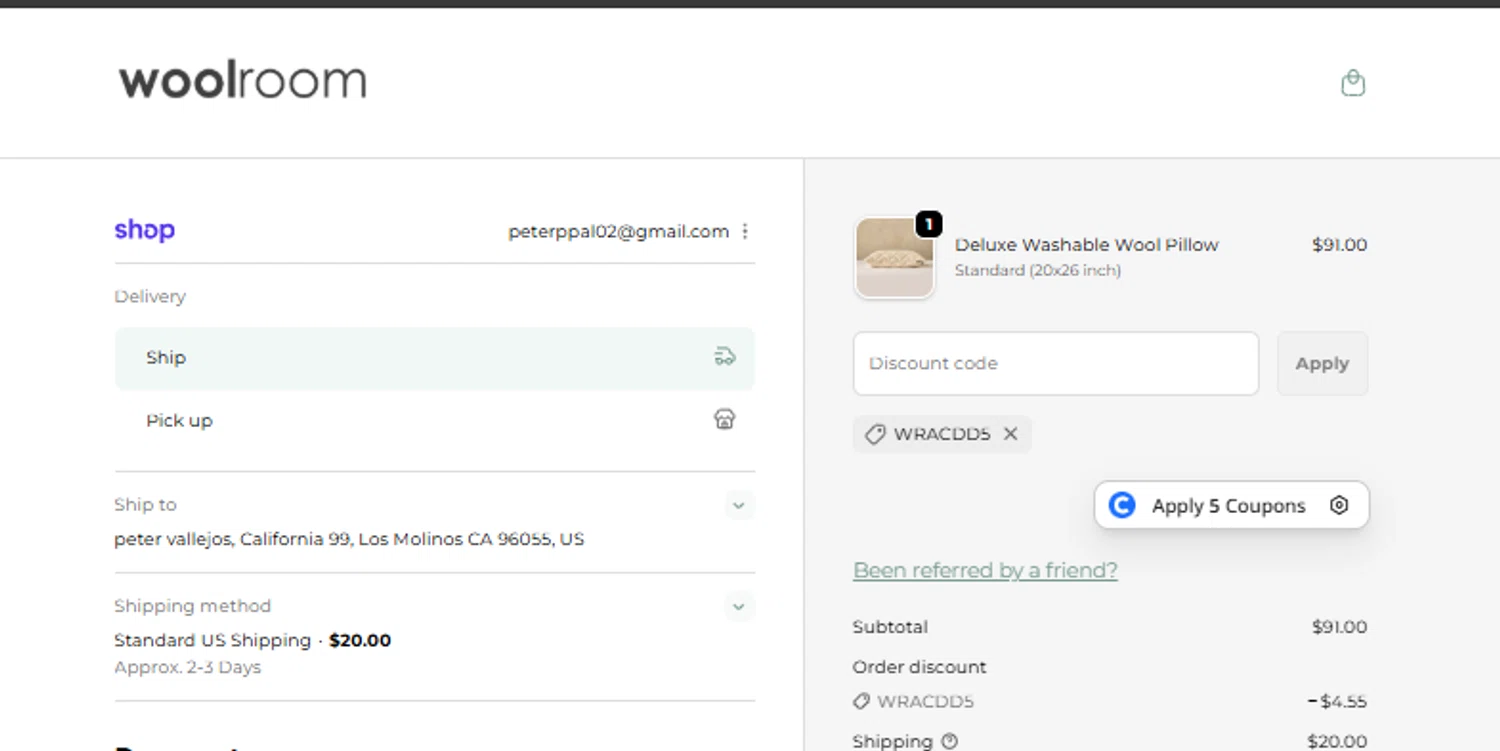Click the Shop Pay logo

pyautogui.click(x=145, y=230)
